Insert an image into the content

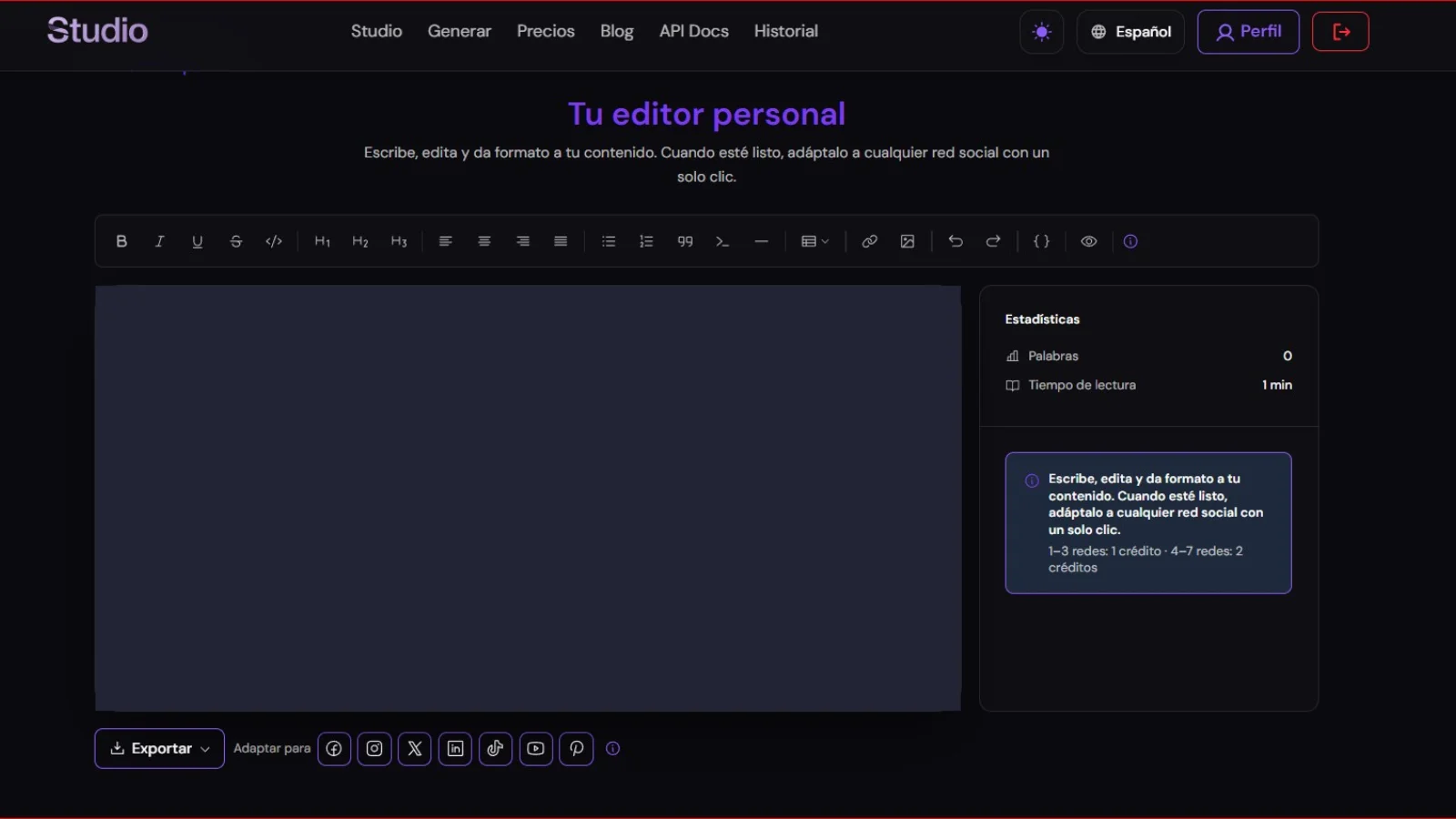907,241
